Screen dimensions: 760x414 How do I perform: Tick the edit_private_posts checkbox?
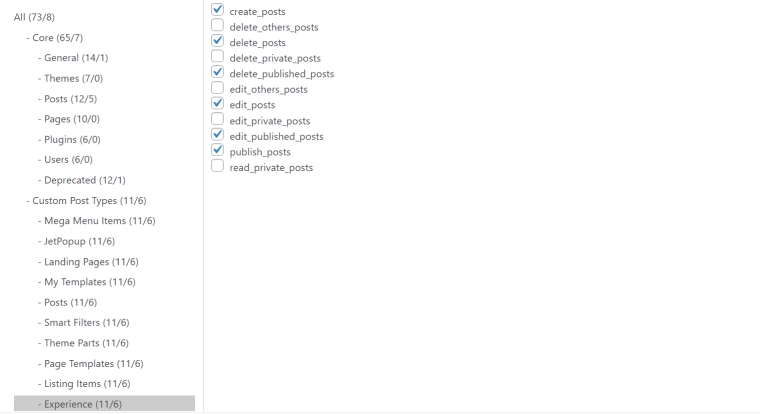point(217,119)
